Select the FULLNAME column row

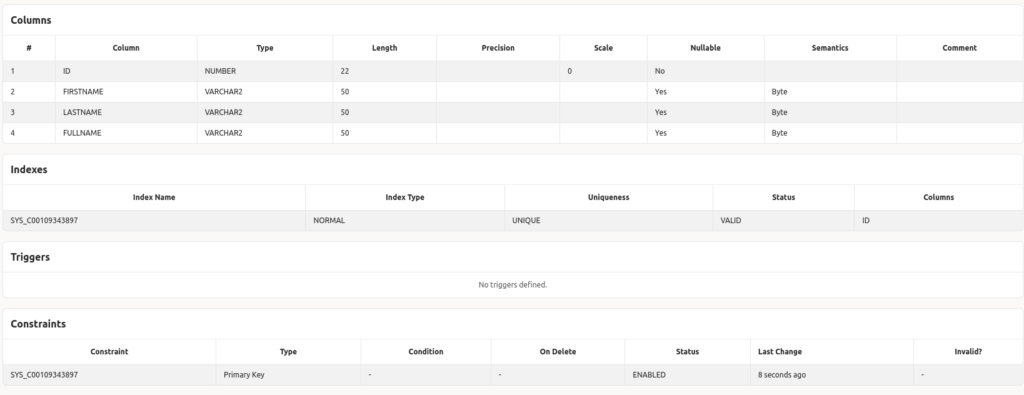[x=513, y=133]
